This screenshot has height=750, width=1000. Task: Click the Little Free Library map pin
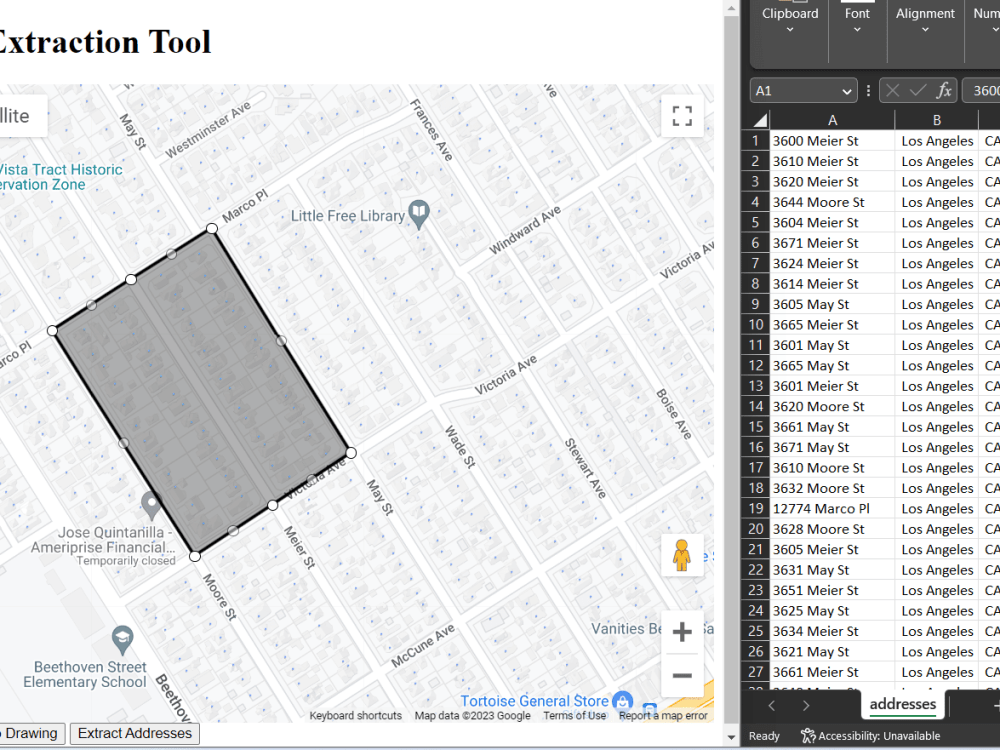point(418,214)
